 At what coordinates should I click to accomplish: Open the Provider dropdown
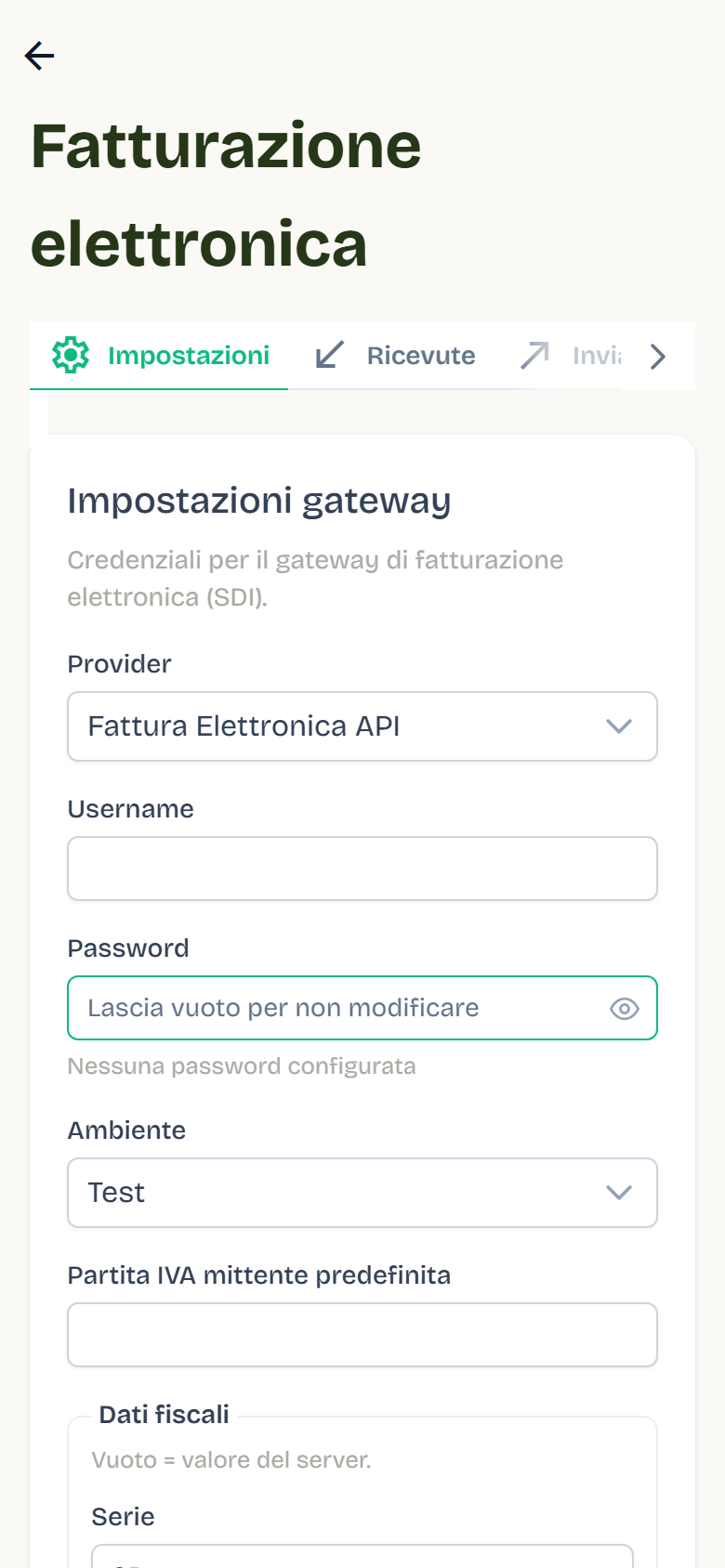(362, 726)
